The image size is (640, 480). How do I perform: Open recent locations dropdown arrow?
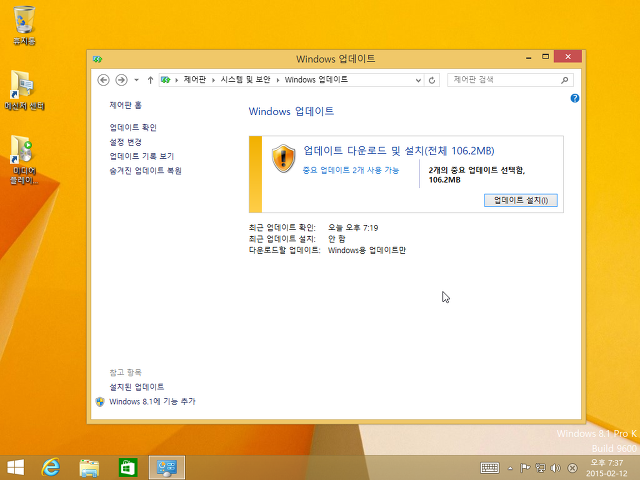click(136, 80)
